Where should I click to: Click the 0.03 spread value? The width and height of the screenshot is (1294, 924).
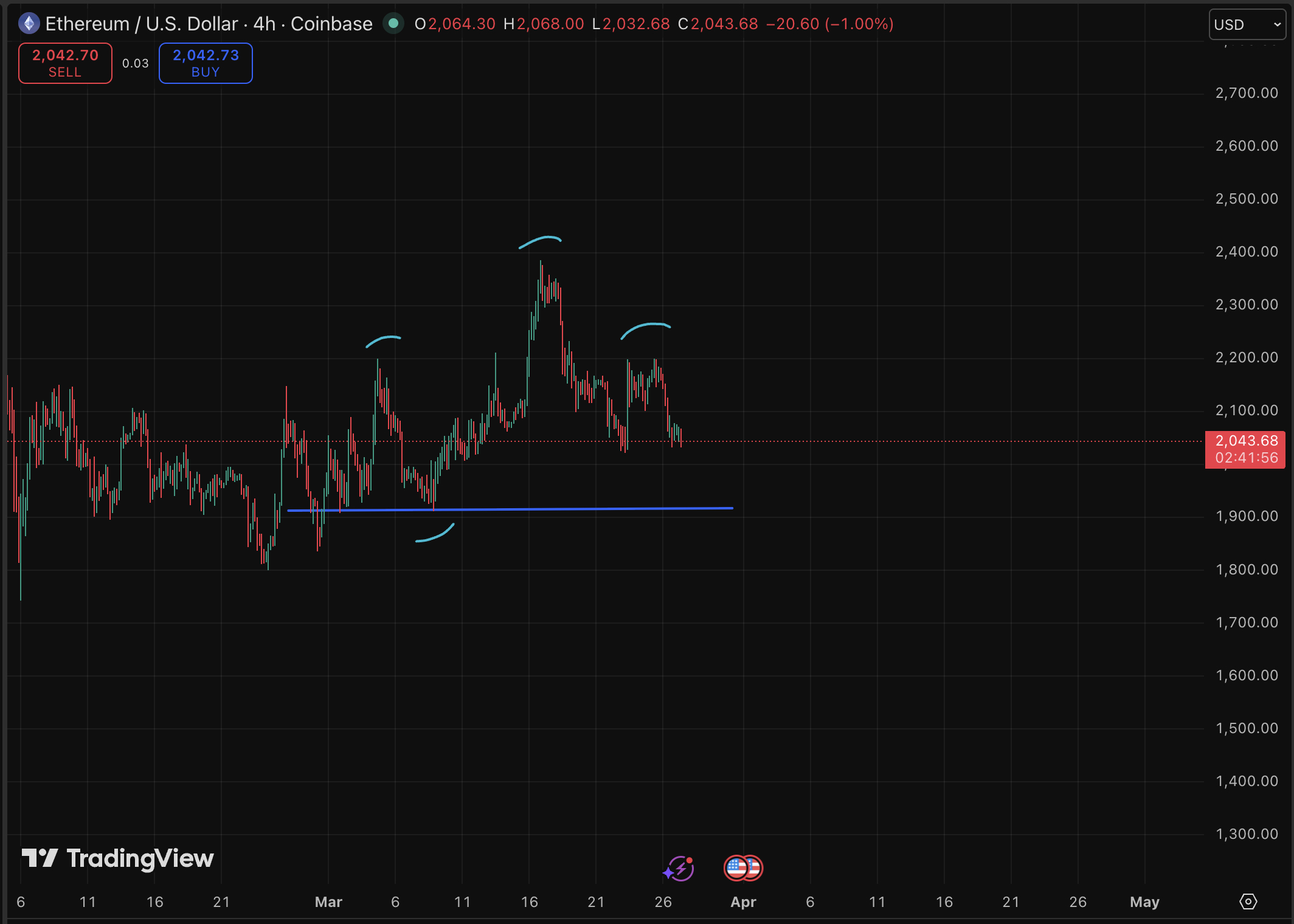click(x=135, y=63)
